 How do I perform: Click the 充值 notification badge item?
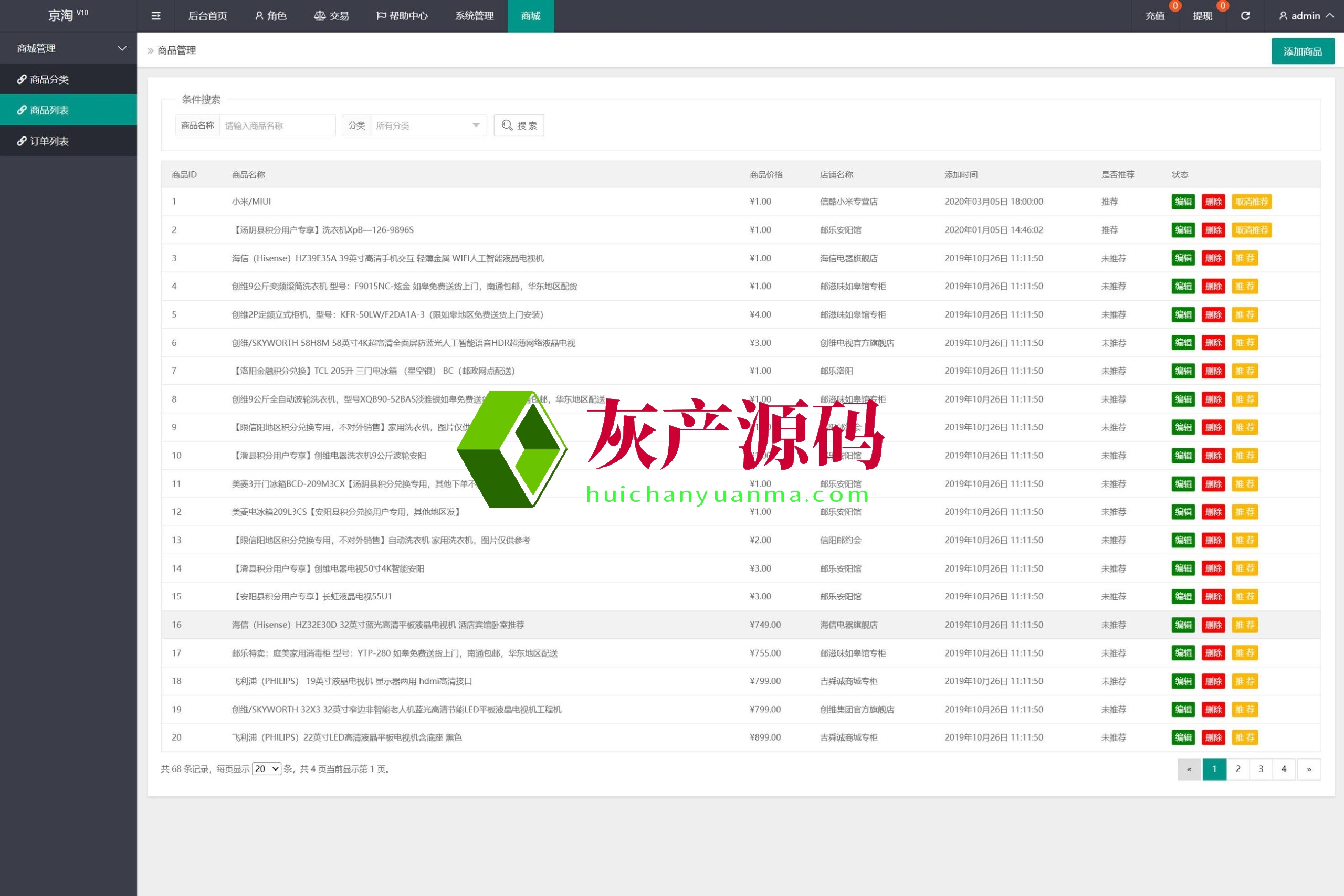(x=1155, y=16)
